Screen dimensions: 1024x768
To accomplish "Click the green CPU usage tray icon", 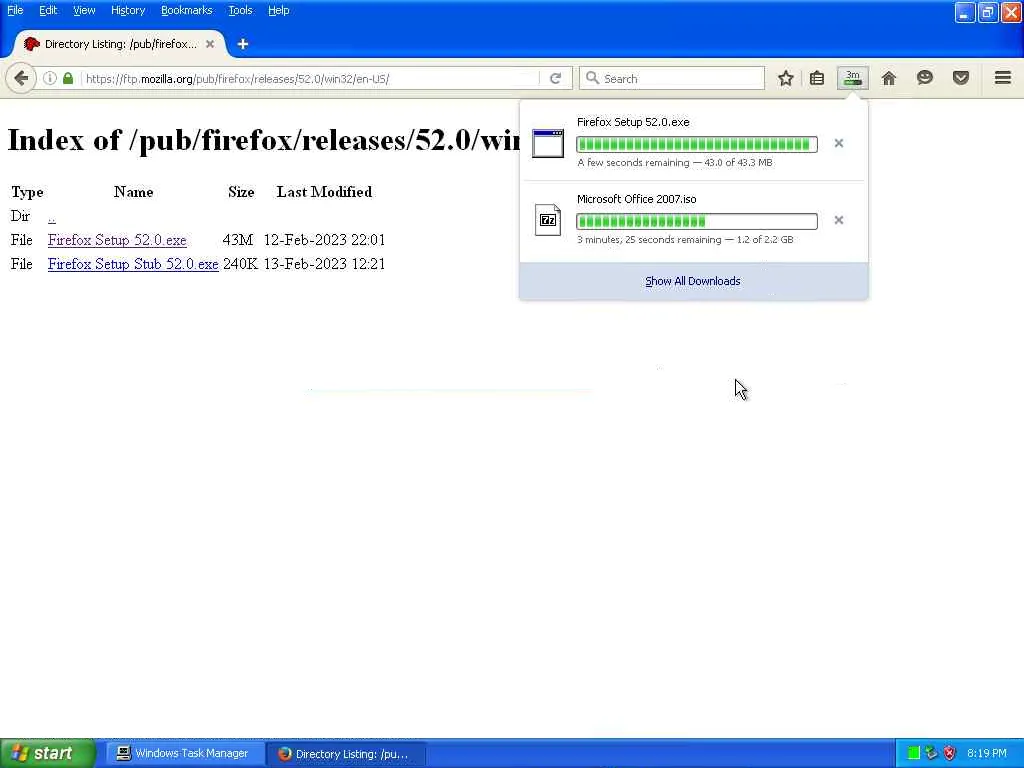I will click(914, 754).
